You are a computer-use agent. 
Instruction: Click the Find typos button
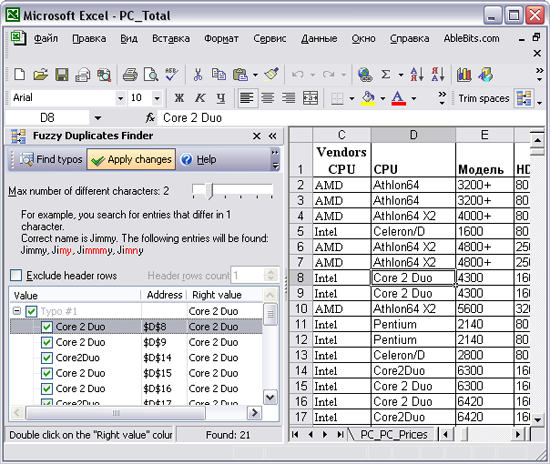click(x=51, y=160)
